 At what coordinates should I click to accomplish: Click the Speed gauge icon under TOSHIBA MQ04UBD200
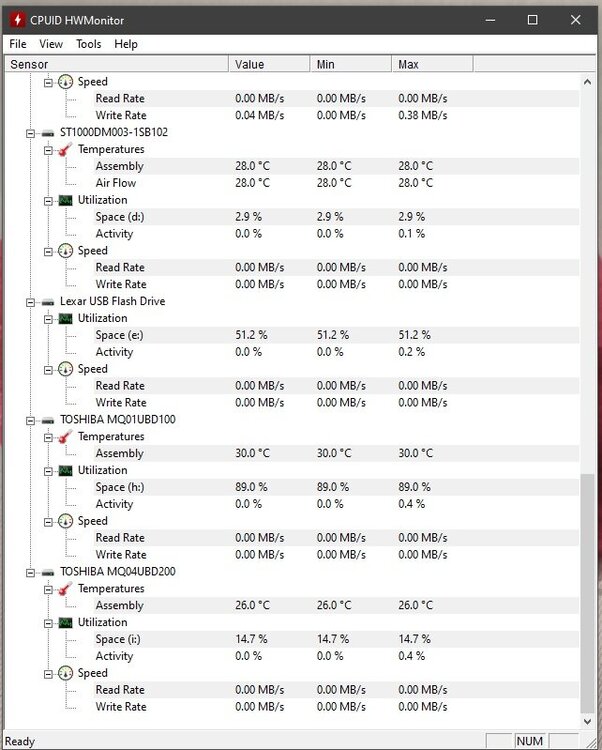[x=65, y=673]
